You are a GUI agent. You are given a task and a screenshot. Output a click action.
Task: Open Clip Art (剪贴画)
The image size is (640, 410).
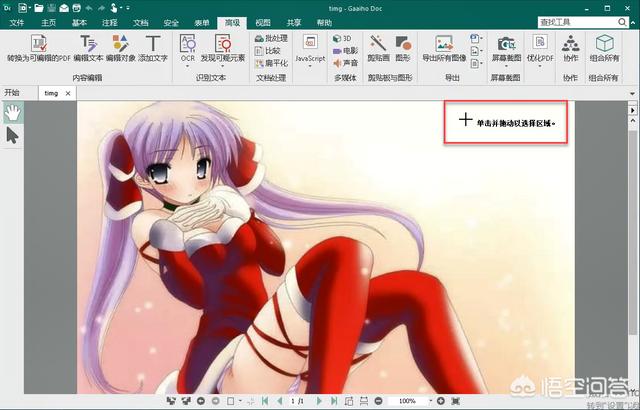pyautogui.click(x=378, y=49)
